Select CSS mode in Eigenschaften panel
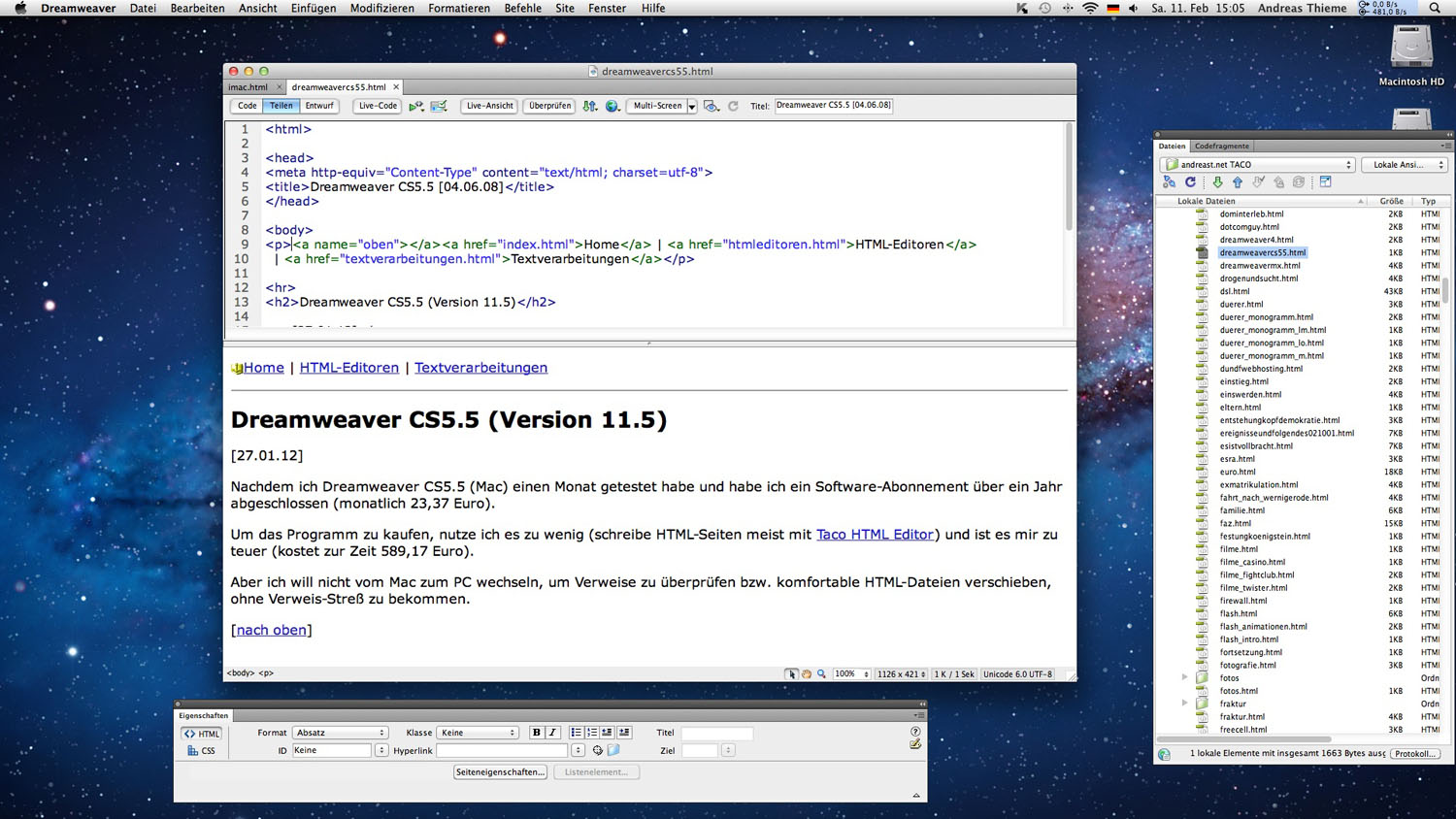The image size is (1456, 819). pyautogui.click(x=202, y=751)
